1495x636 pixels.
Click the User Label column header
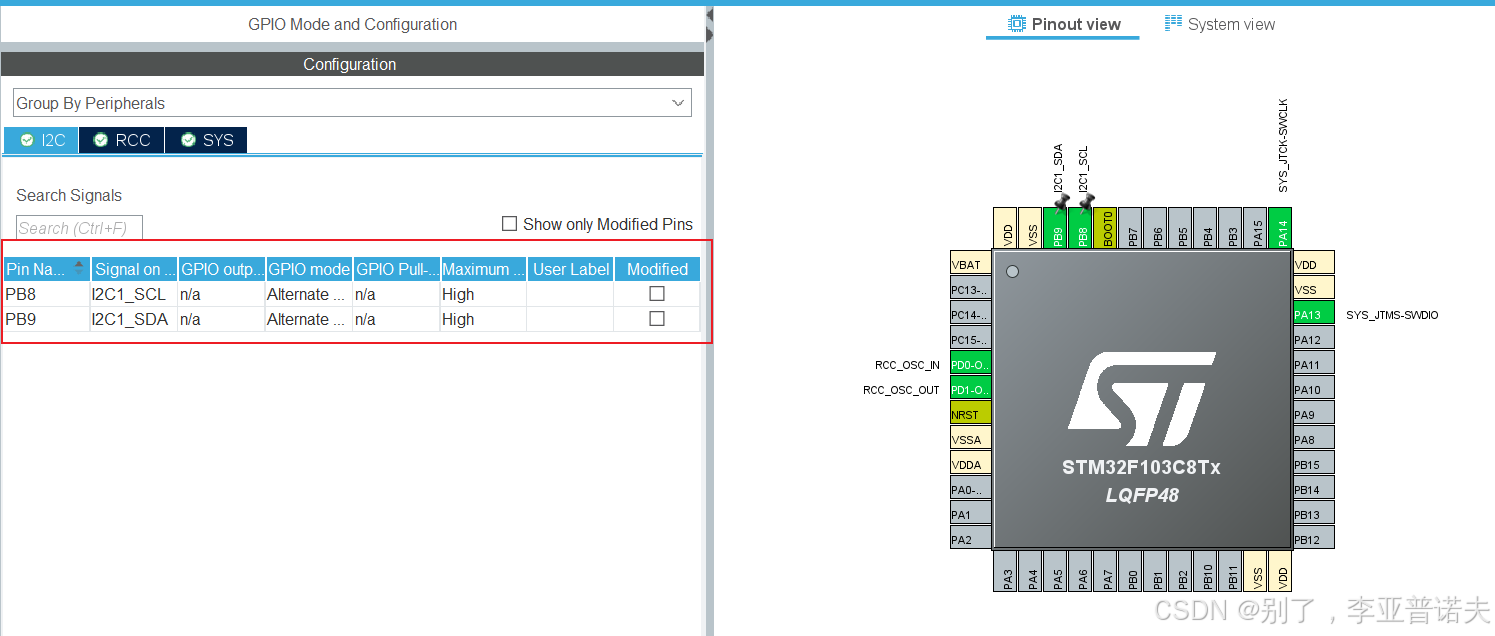(570, 269)
